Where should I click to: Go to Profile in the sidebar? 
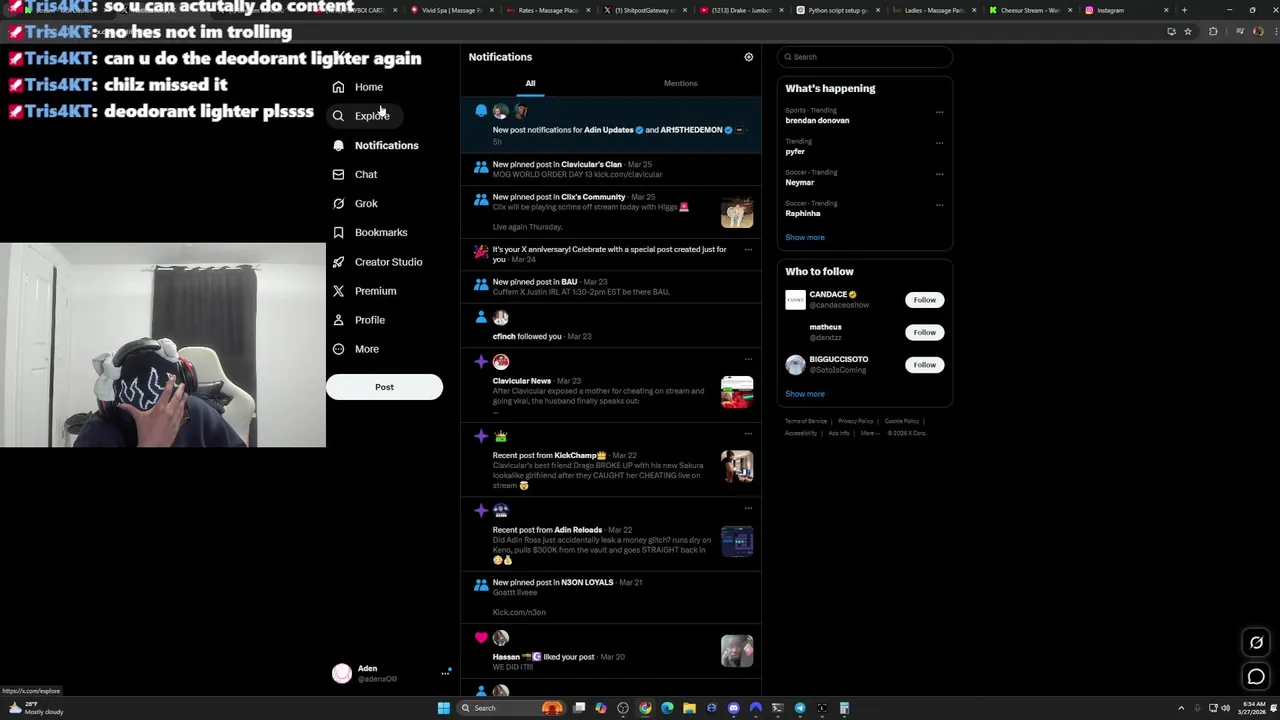coord(358,320)
